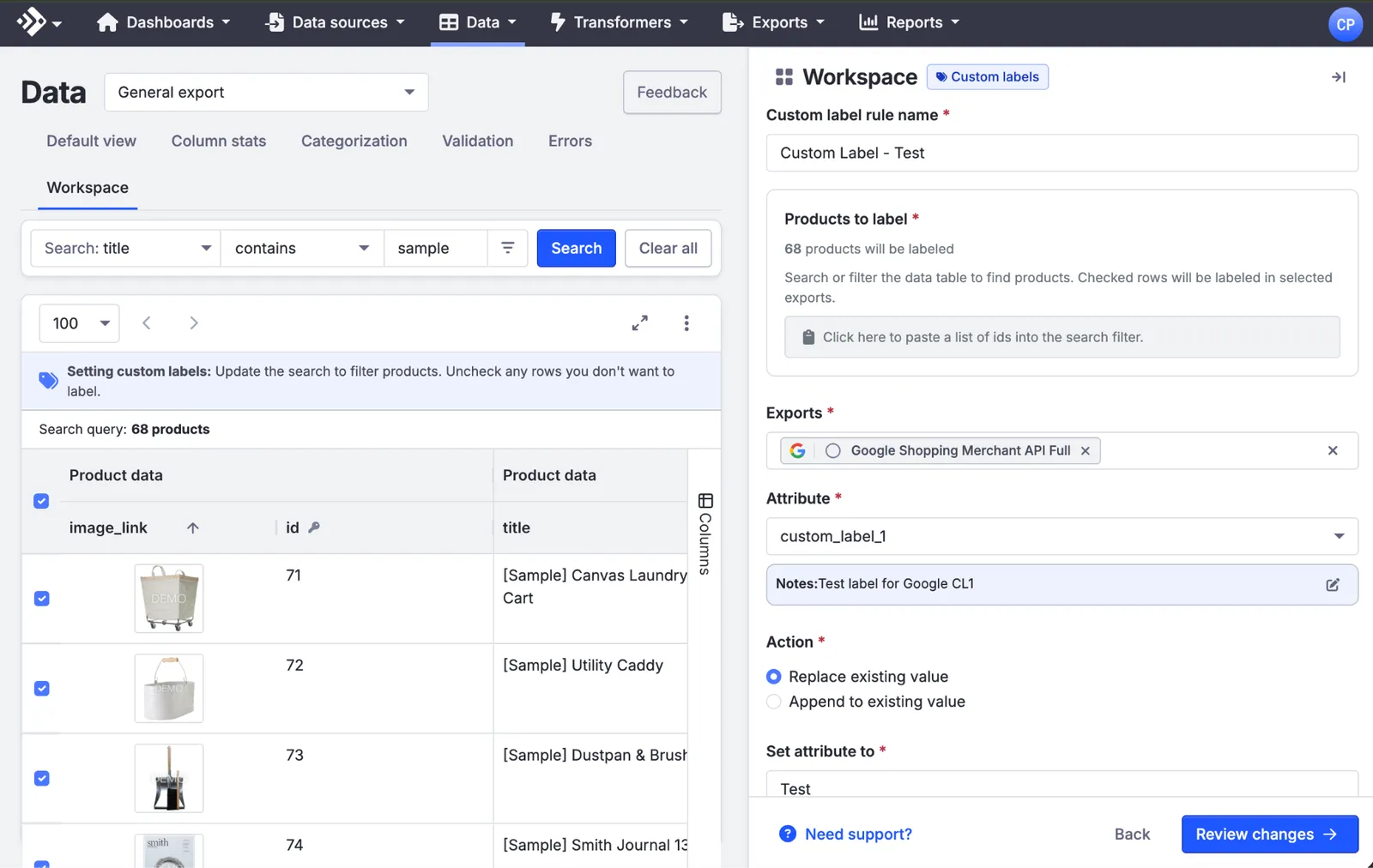Toggle the select-all rows checkbox
This screenshot has height=868, width=1373.
coord(41,501)
